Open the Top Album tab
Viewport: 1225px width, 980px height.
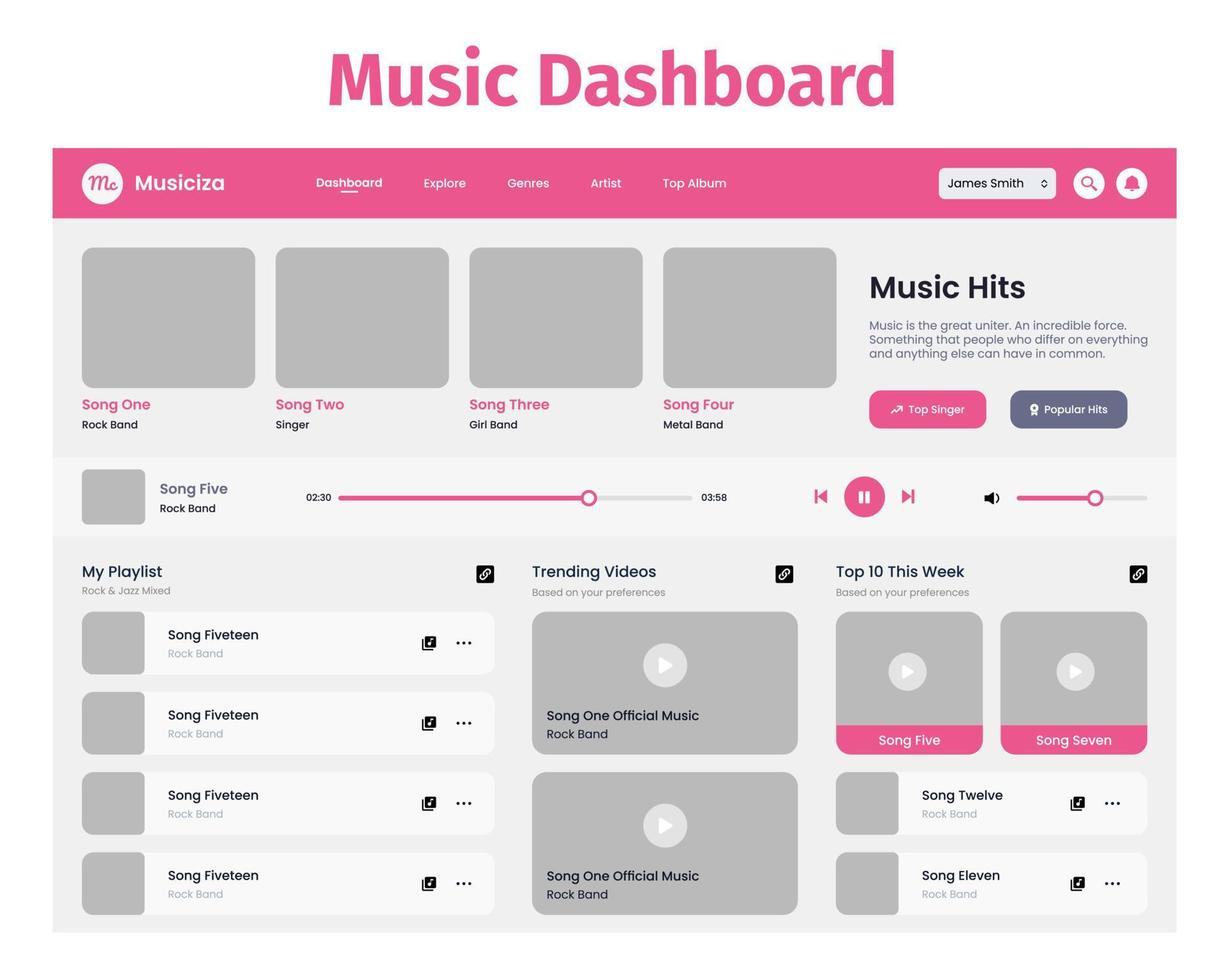695,184
